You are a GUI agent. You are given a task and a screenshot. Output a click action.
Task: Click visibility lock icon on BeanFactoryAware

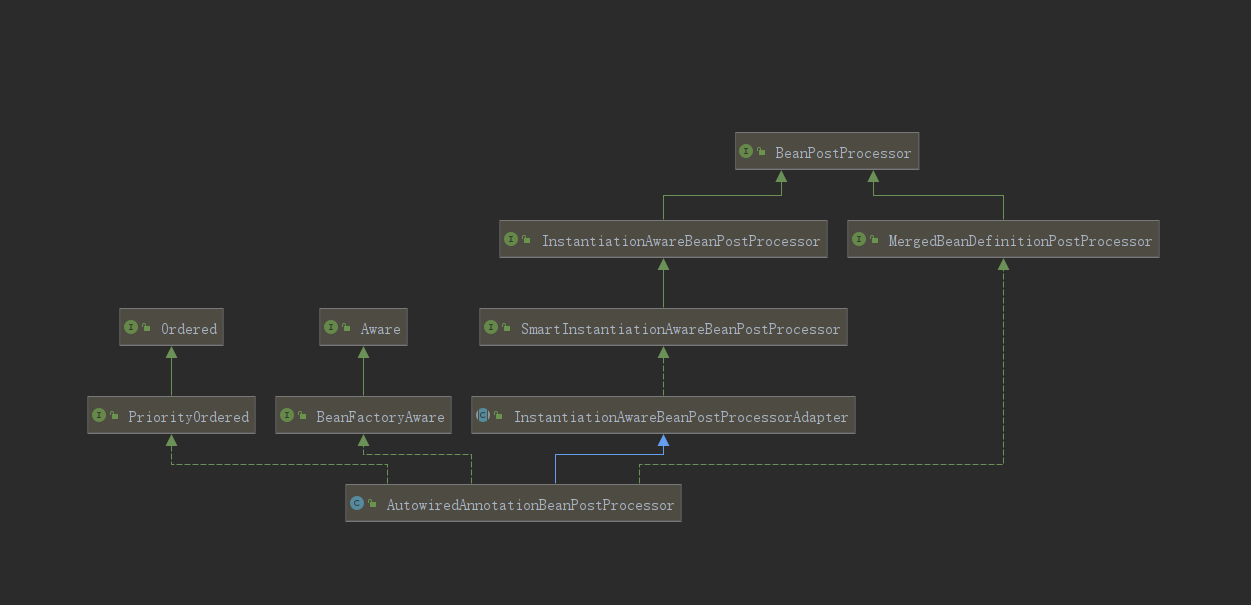(302, 417)
